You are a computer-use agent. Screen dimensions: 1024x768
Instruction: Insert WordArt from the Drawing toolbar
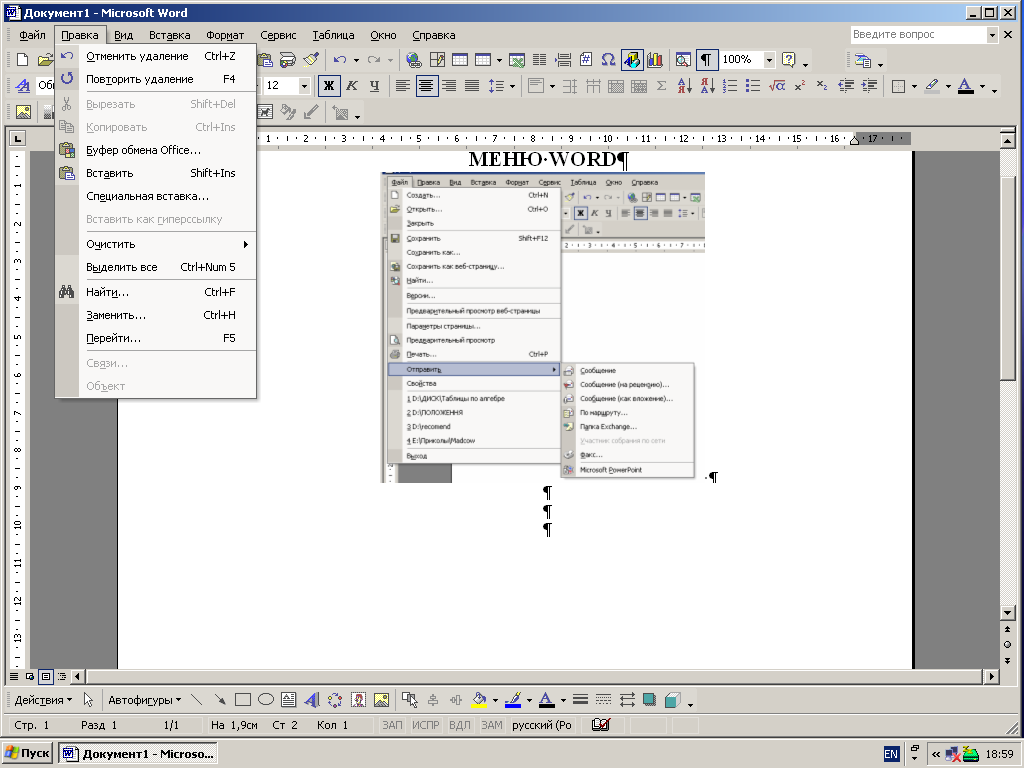(x=311, y=700)
